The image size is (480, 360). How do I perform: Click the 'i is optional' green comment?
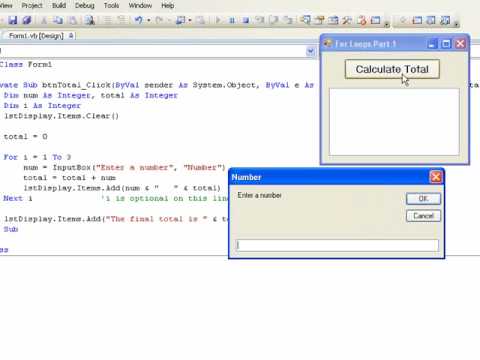click(x=165, y=199)
